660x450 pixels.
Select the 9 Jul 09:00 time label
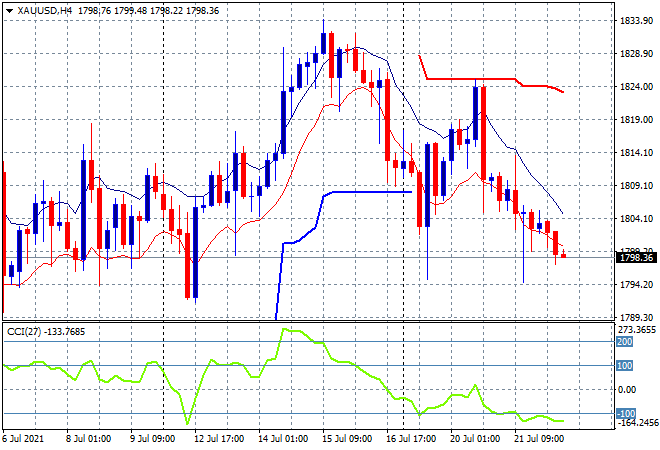[x=152, y=439]
